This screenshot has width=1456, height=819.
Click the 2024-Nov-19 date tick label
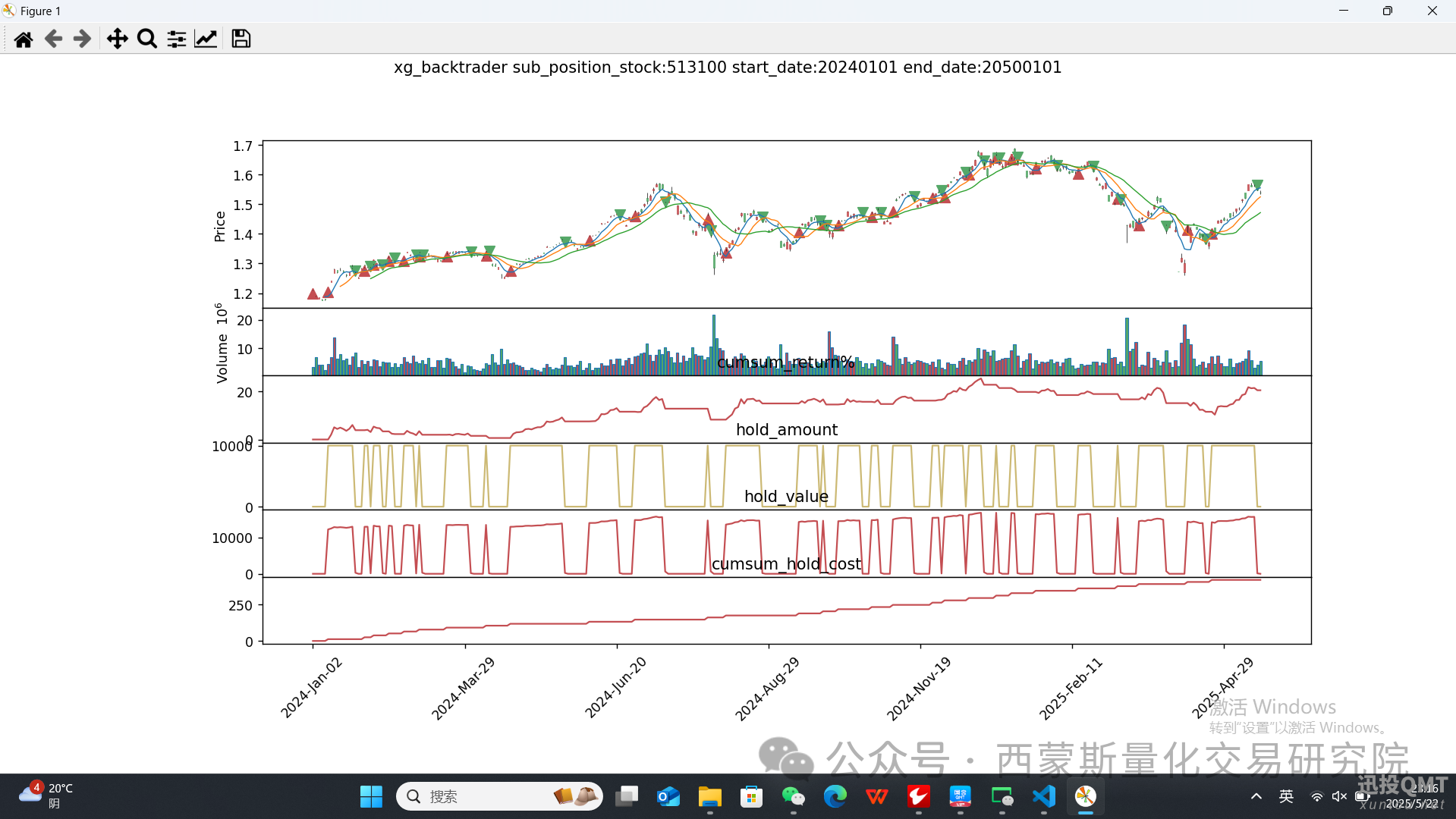coord(919,688)
